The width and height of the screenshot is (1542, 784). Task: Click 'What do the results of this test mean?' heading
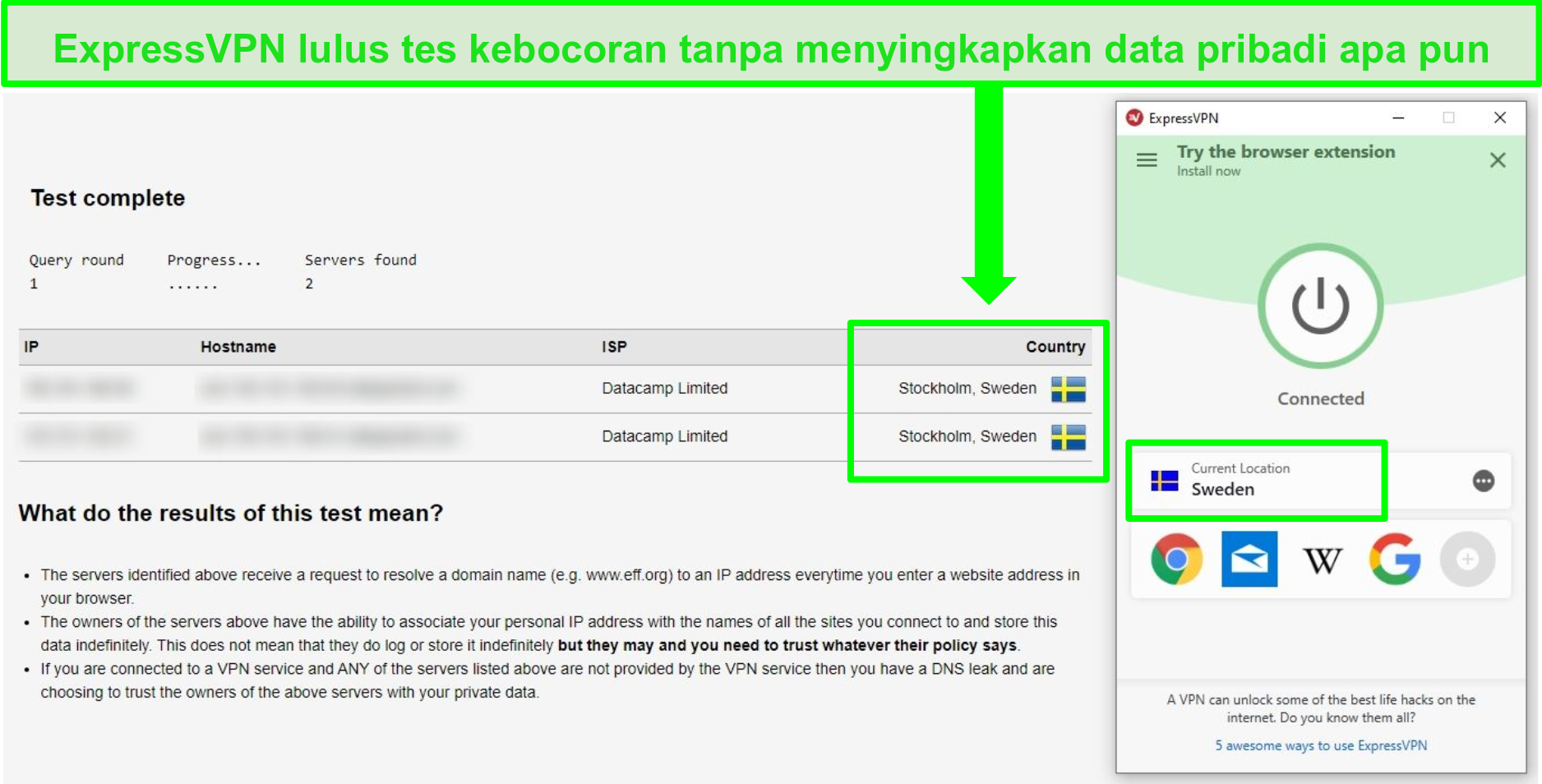pos(231,514)
